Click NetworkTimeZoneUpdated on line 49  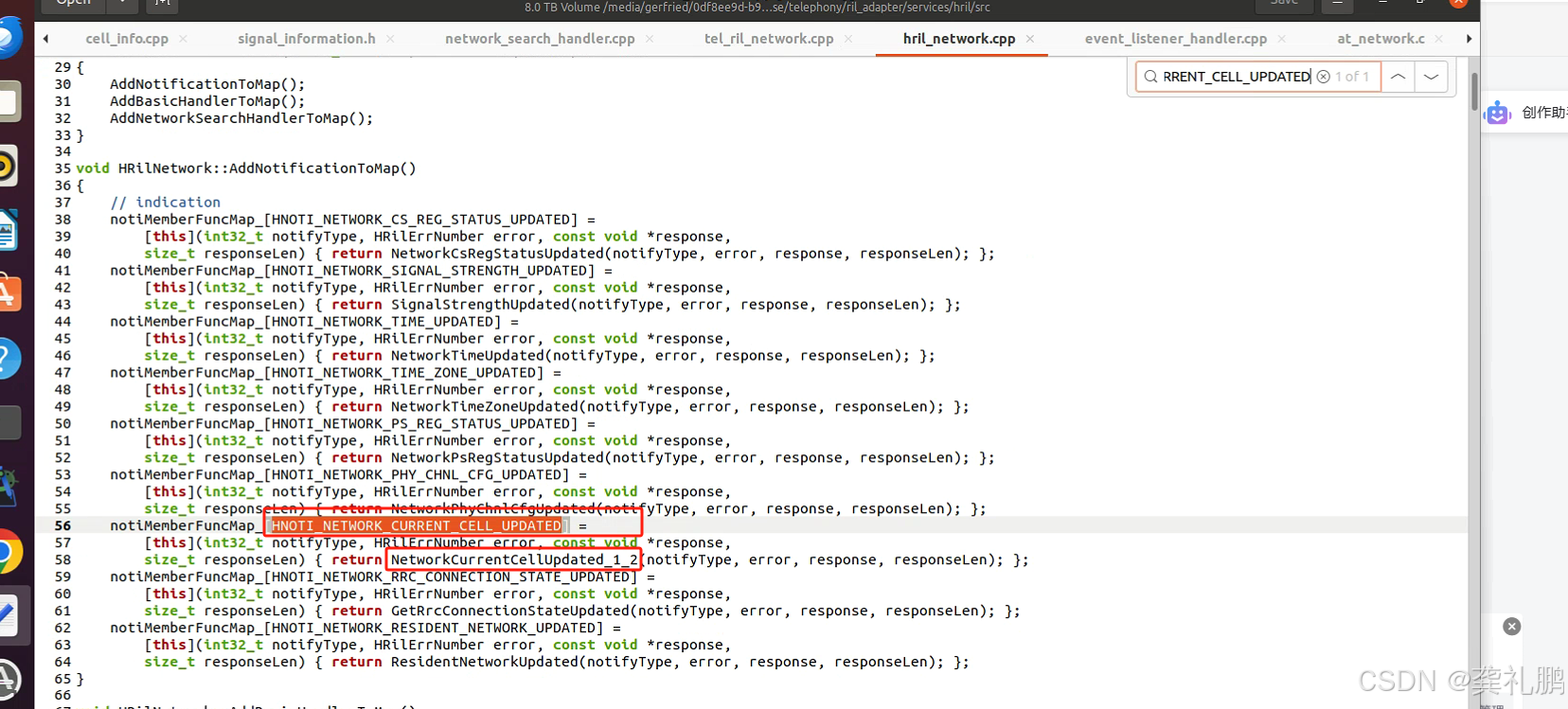pos(485,407)
